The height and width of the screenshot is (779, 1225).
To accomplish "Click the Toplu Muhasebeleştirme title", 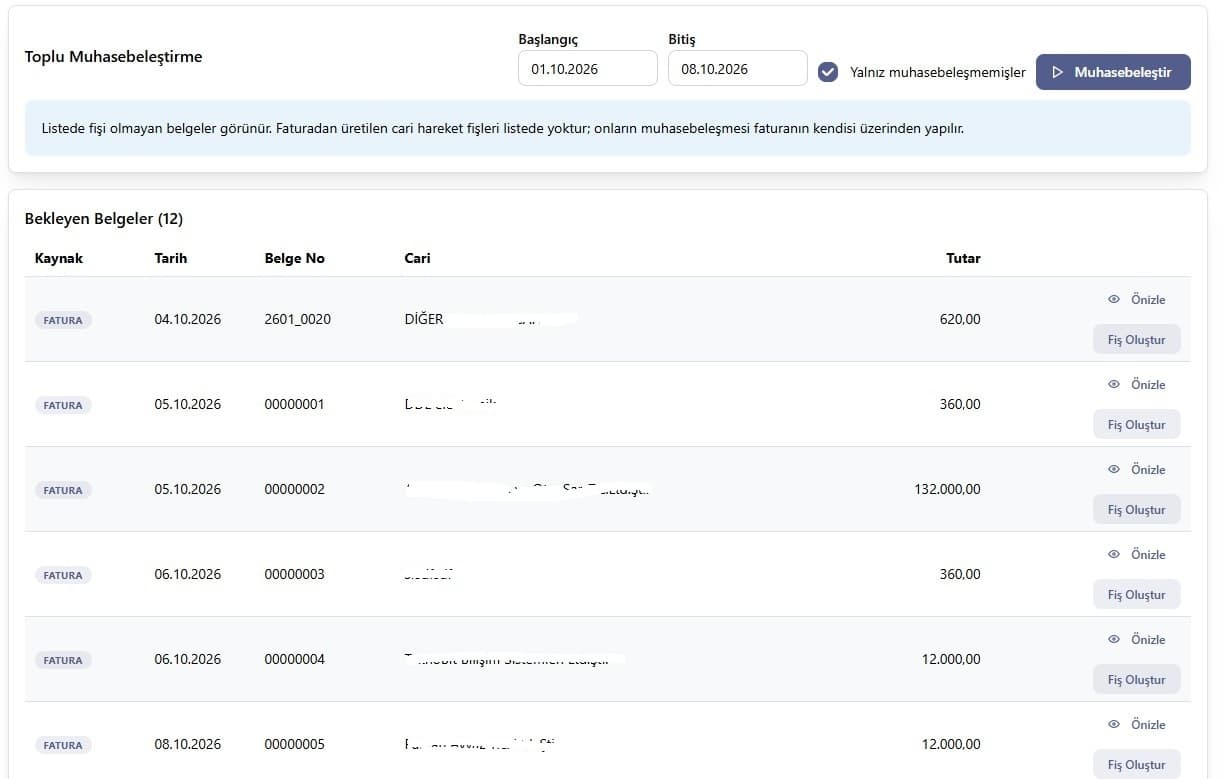I will (114, 57).
